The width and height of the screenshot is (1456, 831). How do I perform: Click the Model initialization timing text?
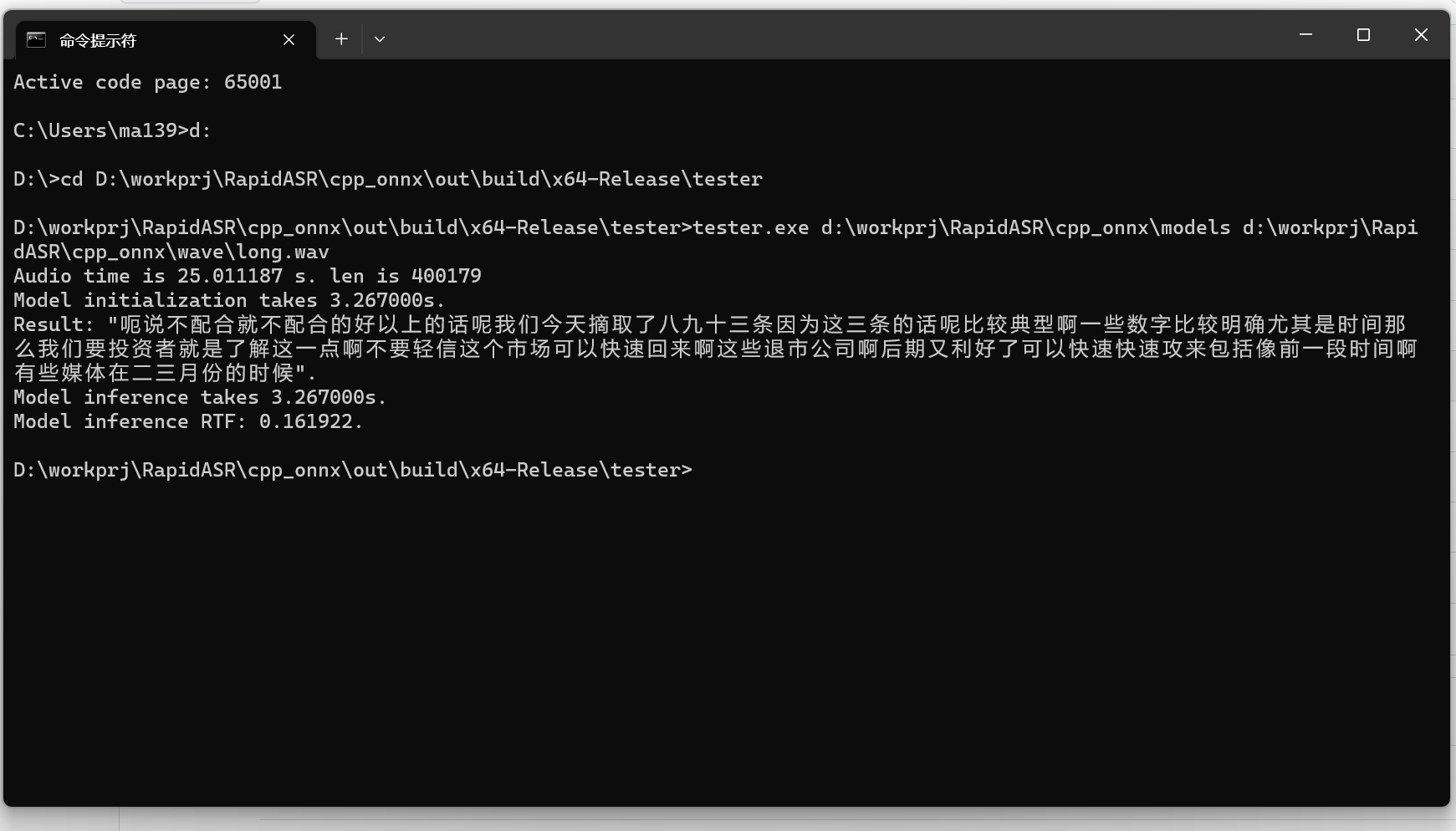point(227,299)
